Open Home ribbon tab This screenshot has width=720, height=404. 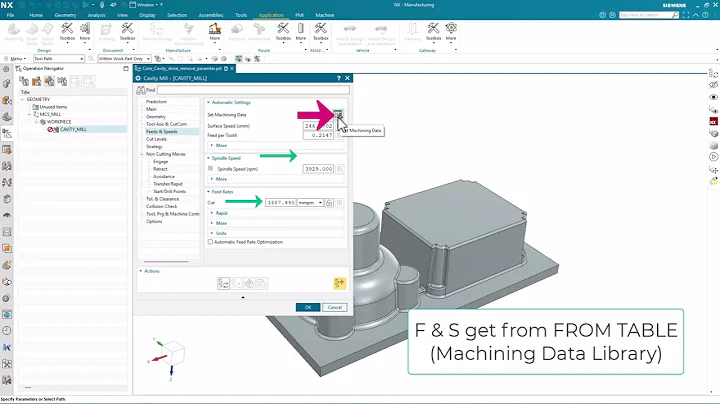click(x=36, y=15)
